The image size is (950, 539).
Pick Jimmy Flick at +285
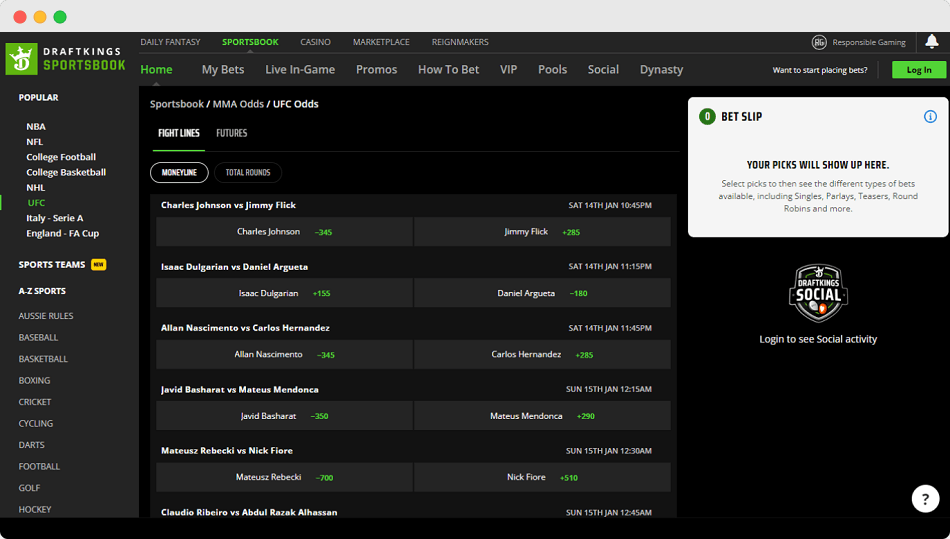point(542,231)
